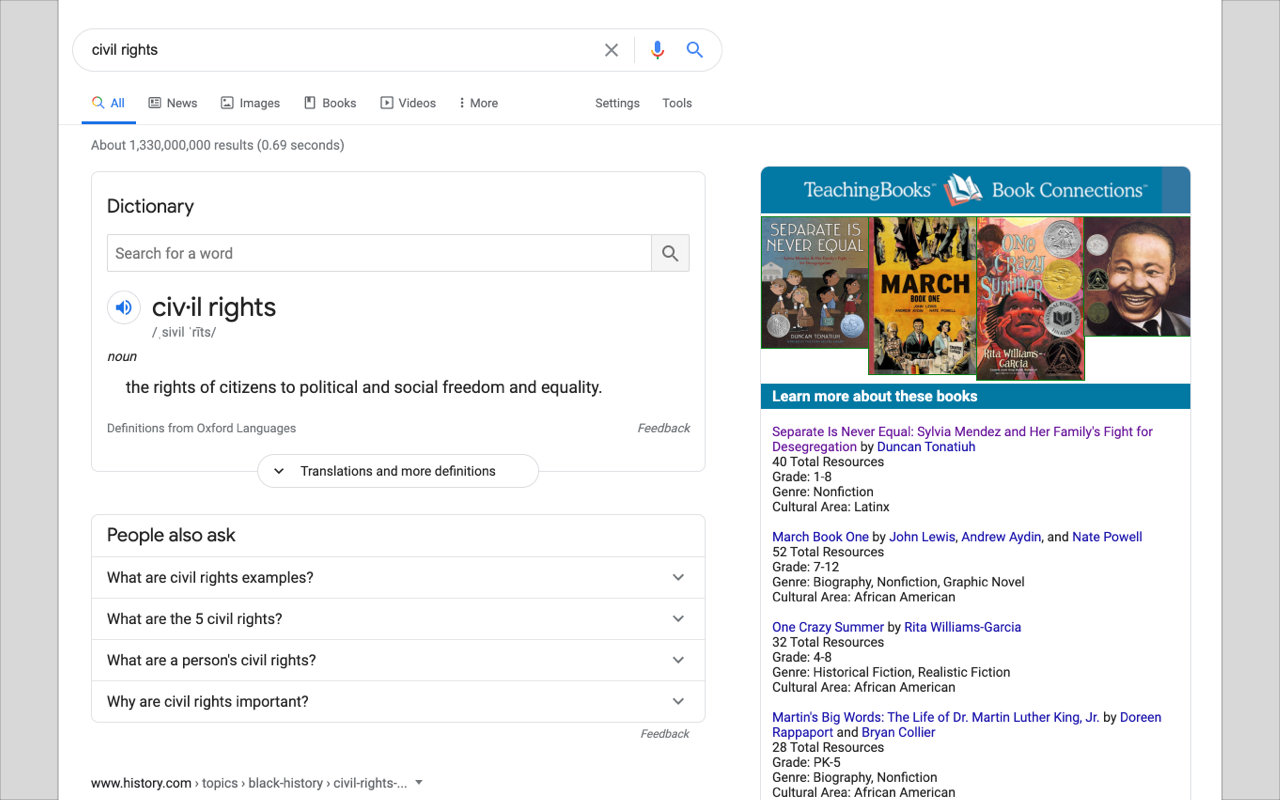
Task: Open search Settings
Action: click(x=617, y=103)
